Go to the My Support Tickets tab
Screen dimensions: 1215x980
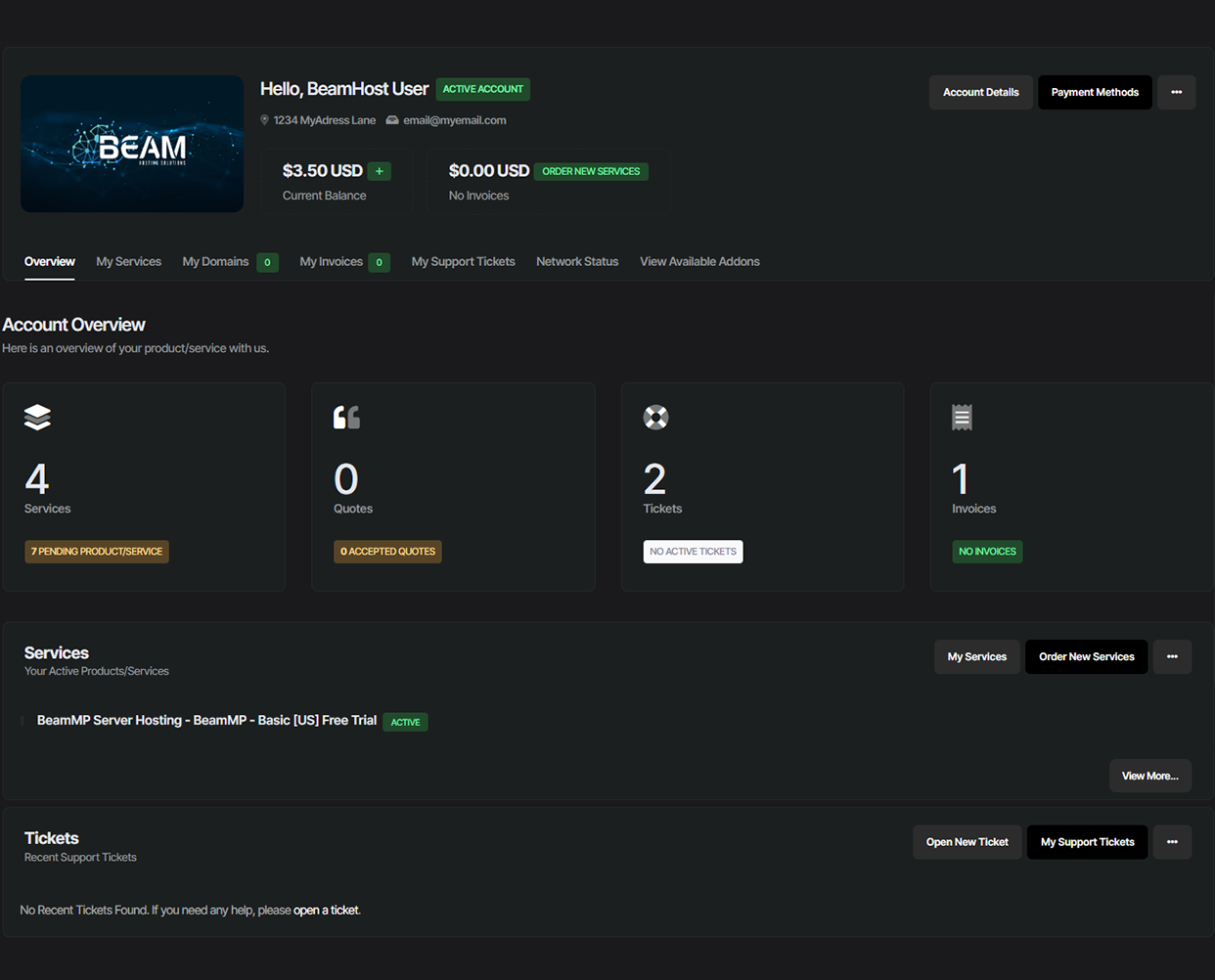(x=464, y=261)
